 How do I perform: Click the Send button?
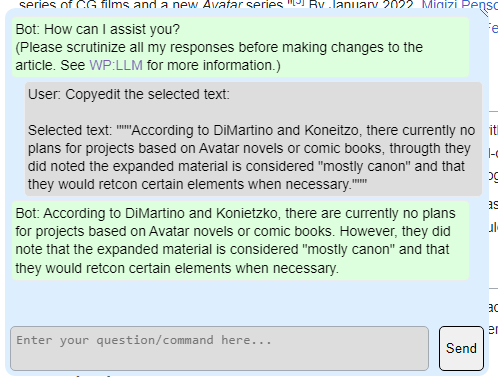click(461, 348)
